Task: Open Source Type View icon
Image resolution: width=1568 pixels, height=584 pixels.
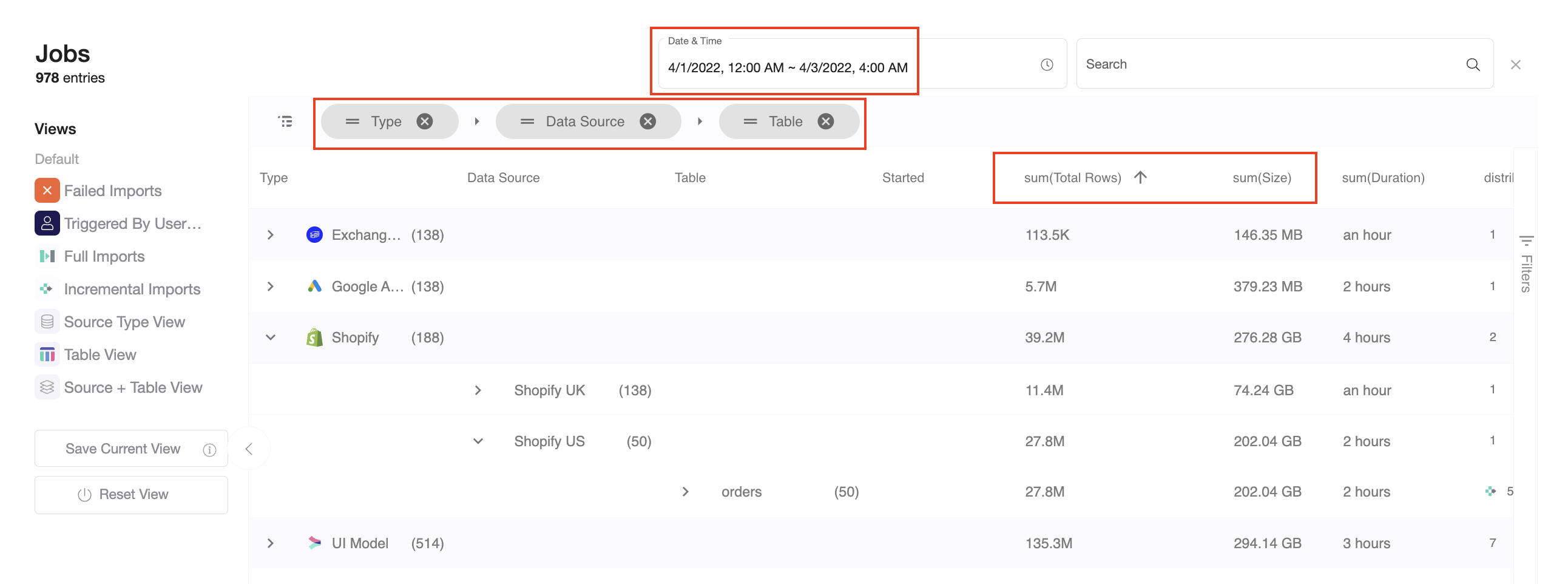Action: pyautogui.click(x=47, y=322)
